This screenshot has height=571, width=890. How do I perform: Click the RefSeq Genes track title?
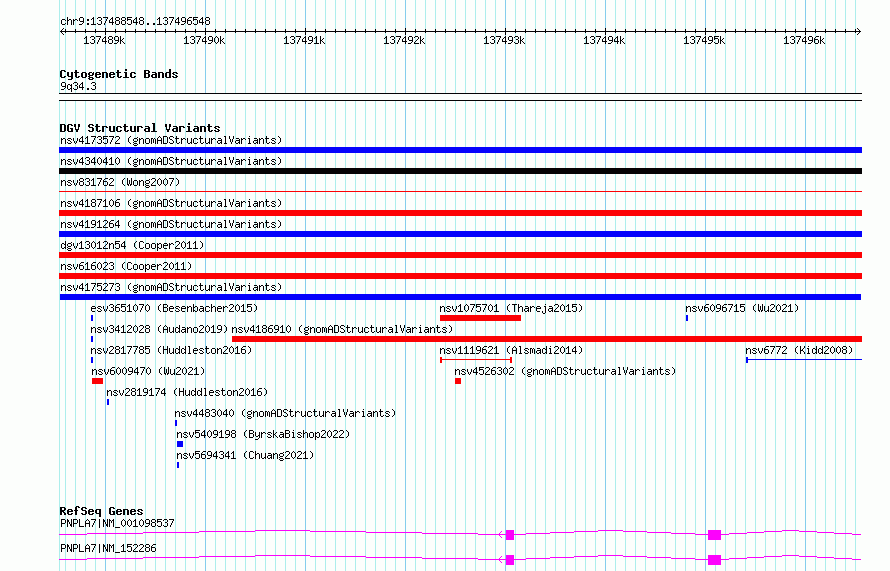(101, 511)
